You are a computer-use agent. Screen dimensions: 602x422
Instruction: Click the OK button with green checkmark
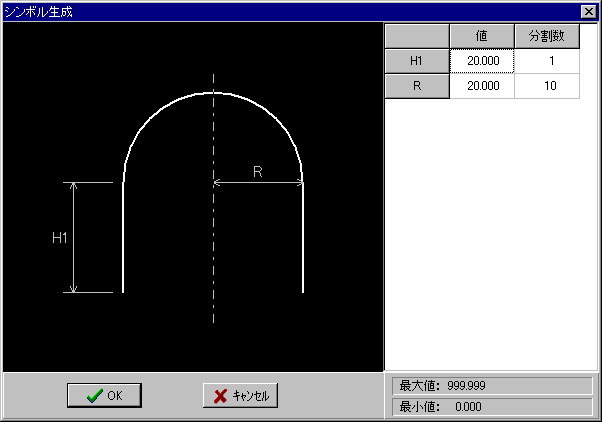(x=104, y=395)
